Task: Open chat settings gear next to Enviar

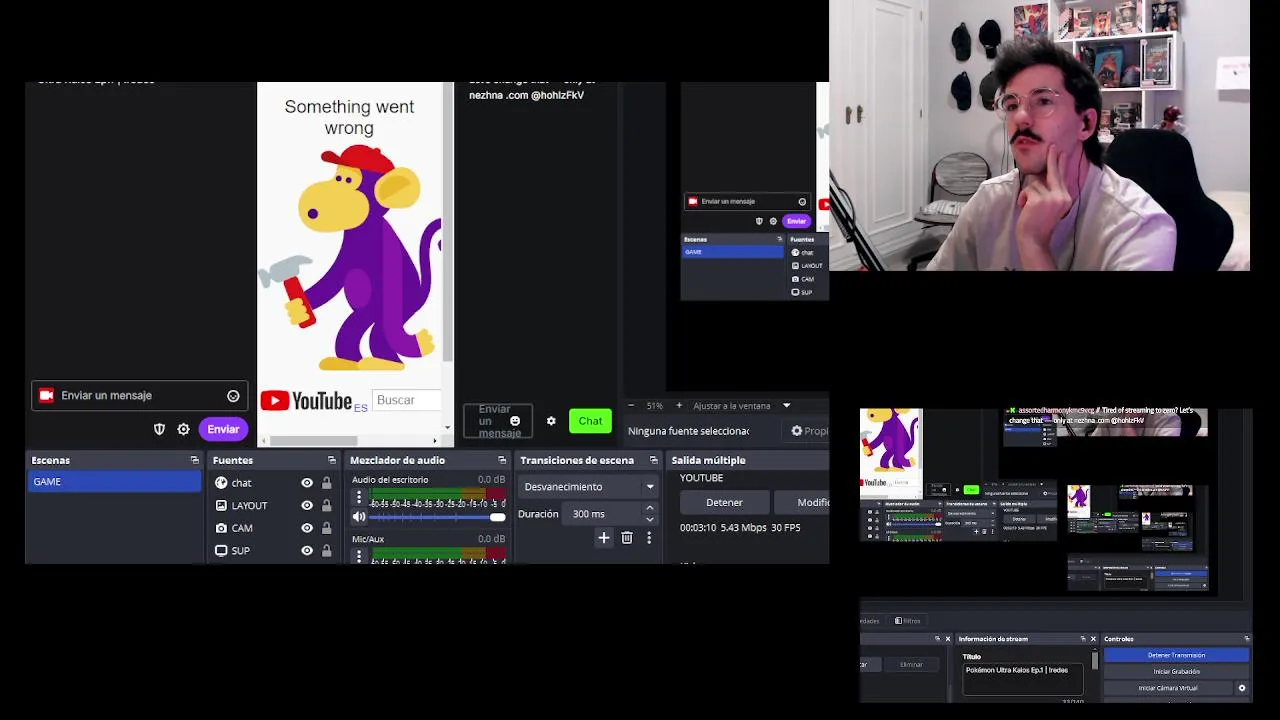Action: pyautogui.click(x=183, y=429)
